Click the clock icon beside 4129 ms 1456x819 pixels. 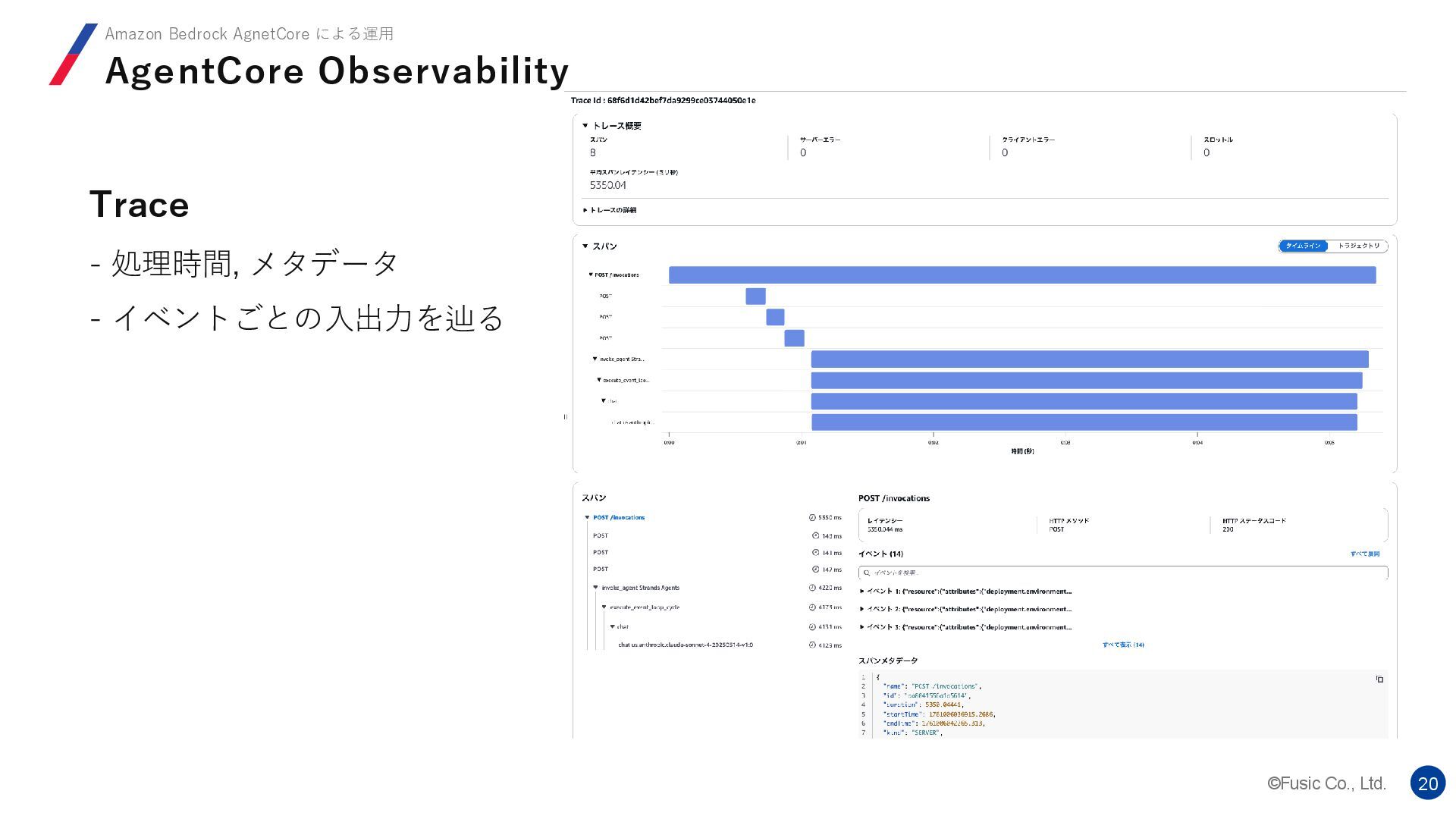pyautogui.click(x=812, y=645)
